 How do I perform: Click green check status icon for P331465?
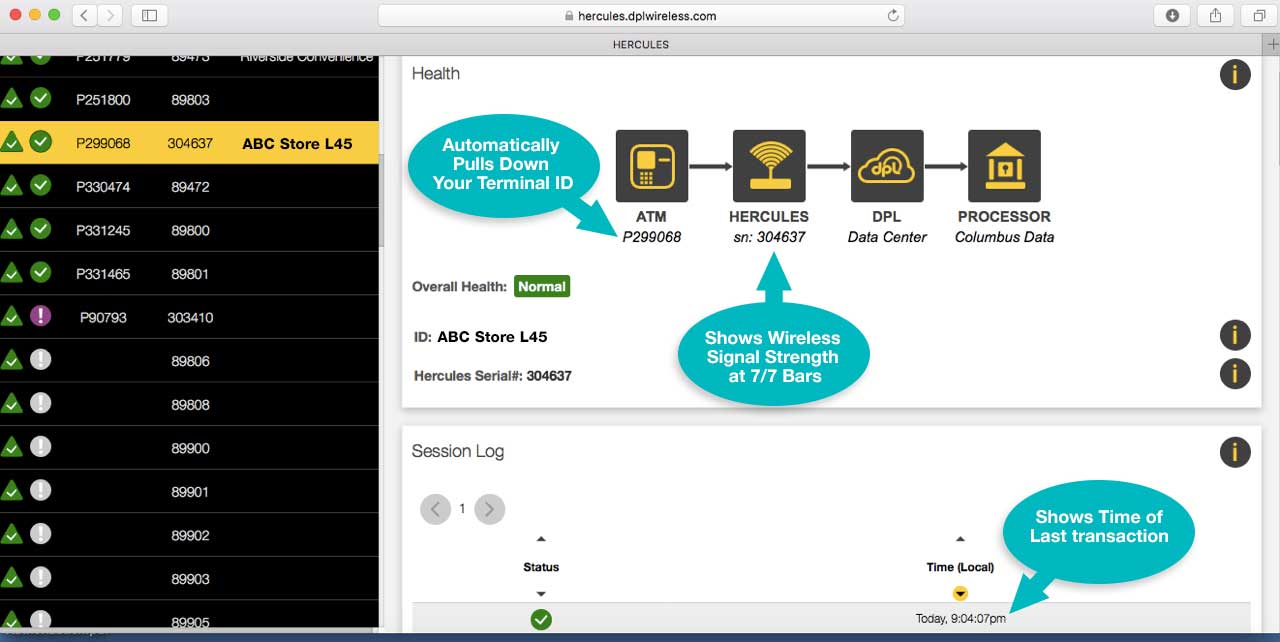click(40, 273)
